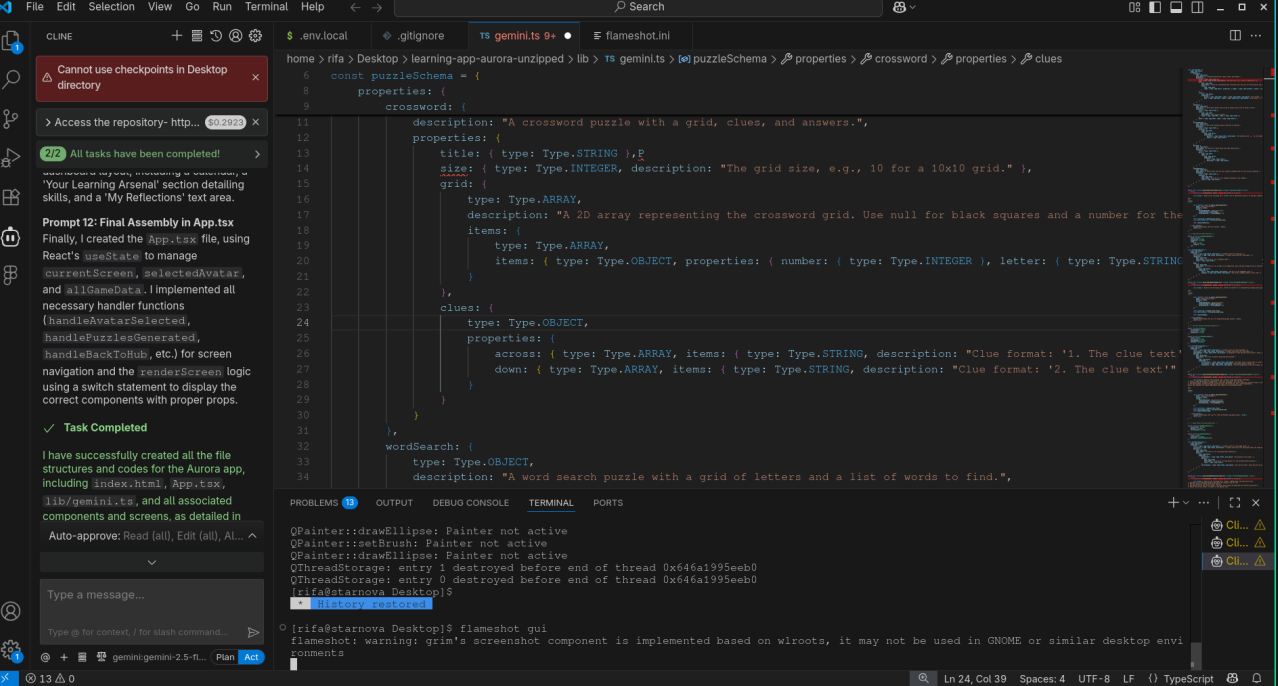Open the Terminal menu
The height and width of the screenshot is (686, 1278).
(266, 6)
